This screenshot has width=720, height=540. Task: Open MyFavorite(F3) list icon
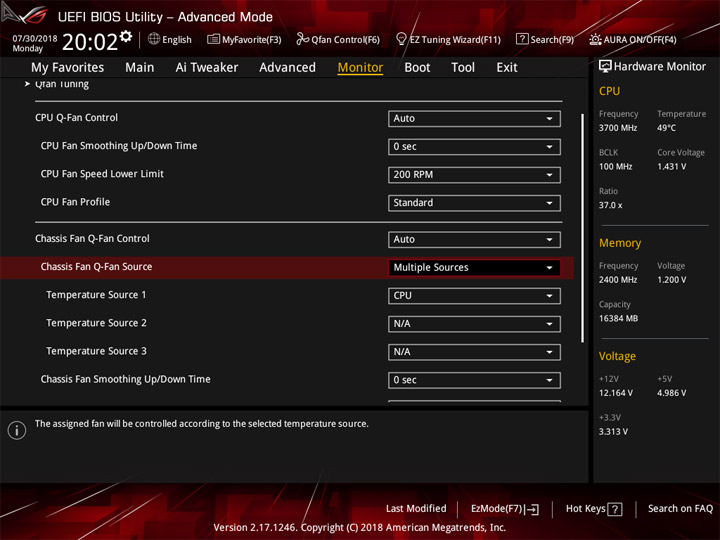(213, 39)
